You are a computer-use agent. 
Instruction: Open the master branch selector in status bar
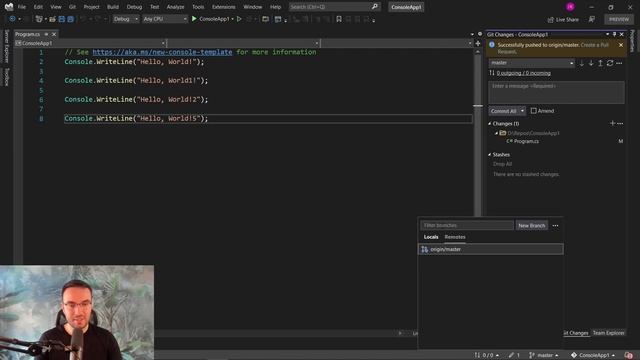(x=544, y=355)
